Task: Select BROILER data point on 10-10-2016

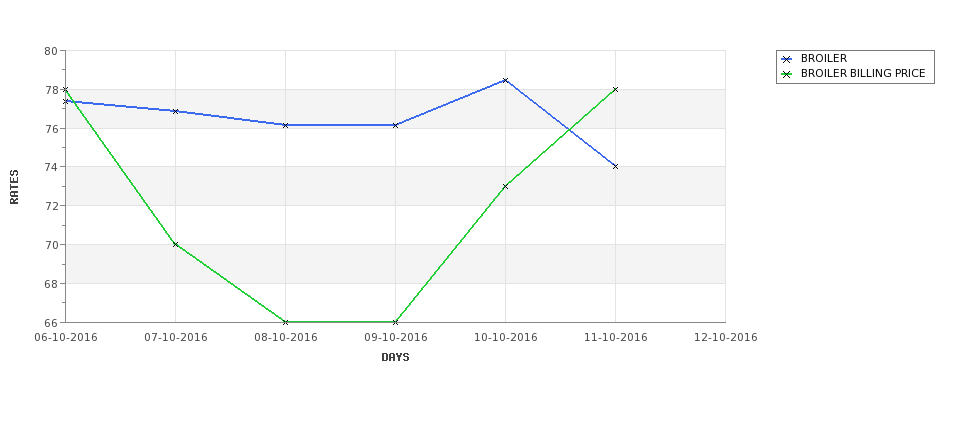Action: click(x=505, y=80)
